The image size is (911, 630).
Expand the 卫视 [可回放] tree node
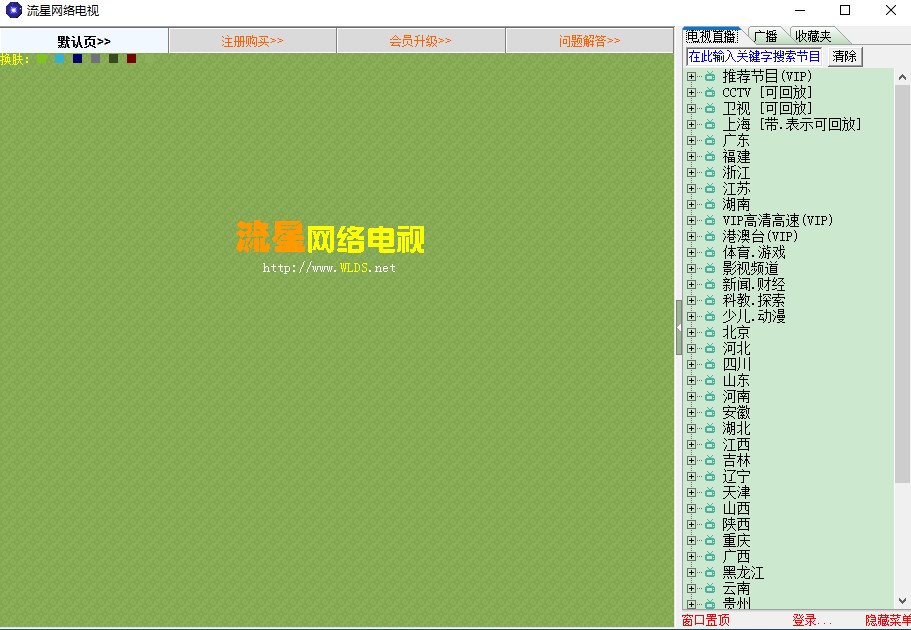691,109
